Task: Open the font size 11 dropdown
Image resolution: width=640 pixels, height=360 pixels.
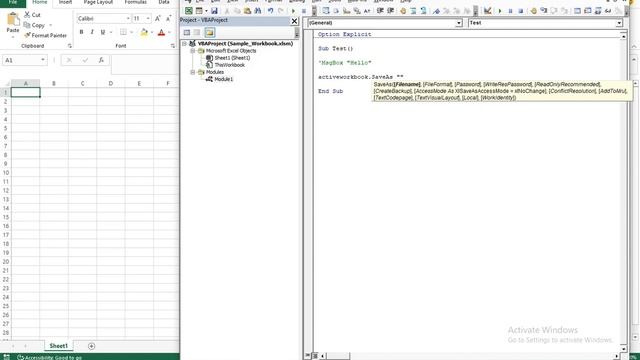Action: (x=148, y=19)
